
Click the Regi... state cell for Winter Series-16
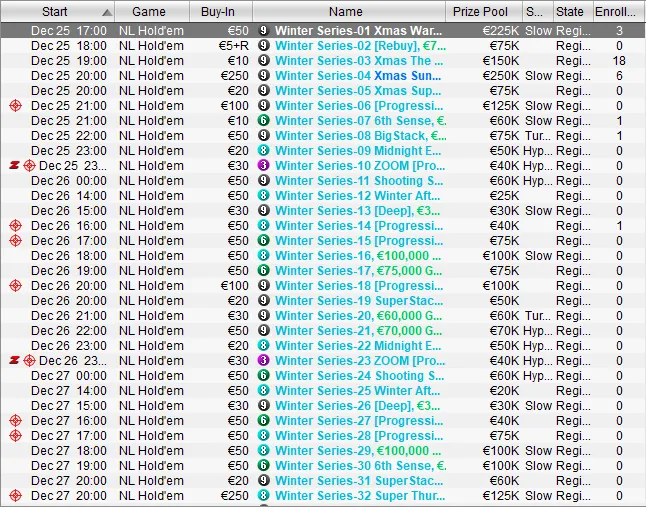[x=573, y=256]
